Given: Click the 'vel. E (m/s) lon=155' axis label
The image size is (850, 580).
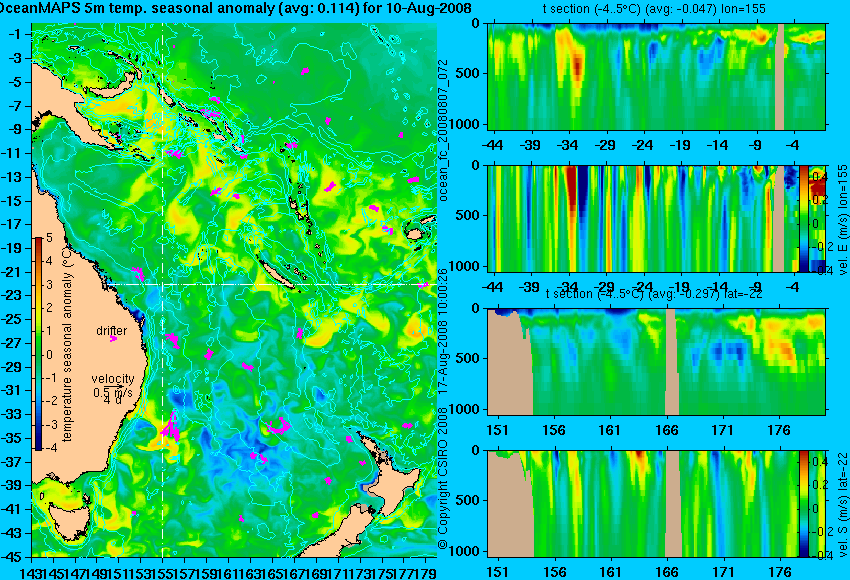Looking at the screenshot, I should click(x=842, y=220).
